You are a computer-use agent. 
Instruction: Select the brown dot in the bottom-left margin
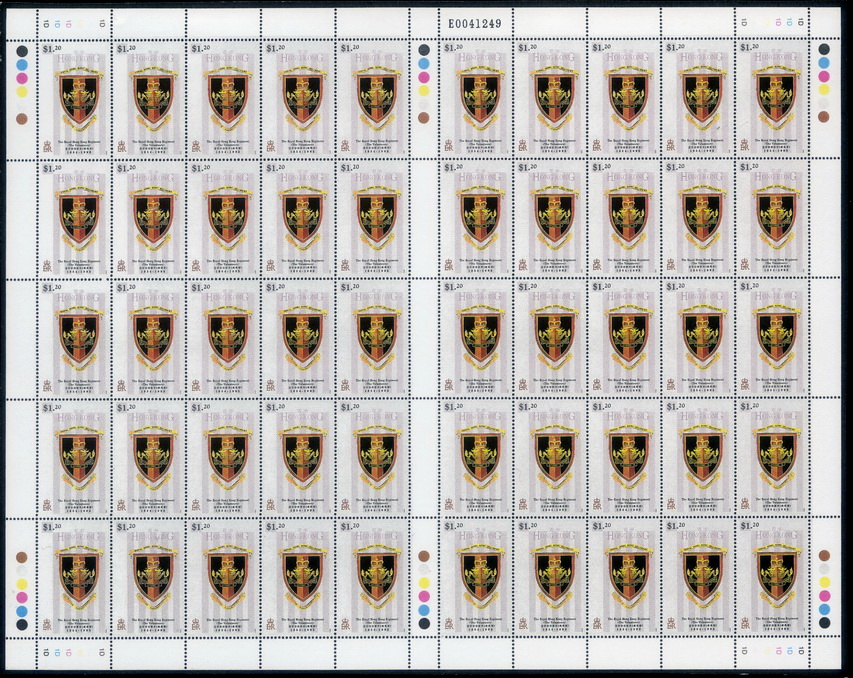pos(22,557)
